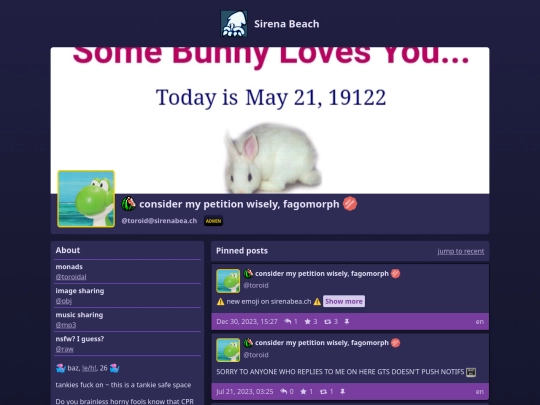Viewport: 540px width, 405px height.
Task: Click pin icon on Dec 30, 2023 post
Action: point(347,321)
